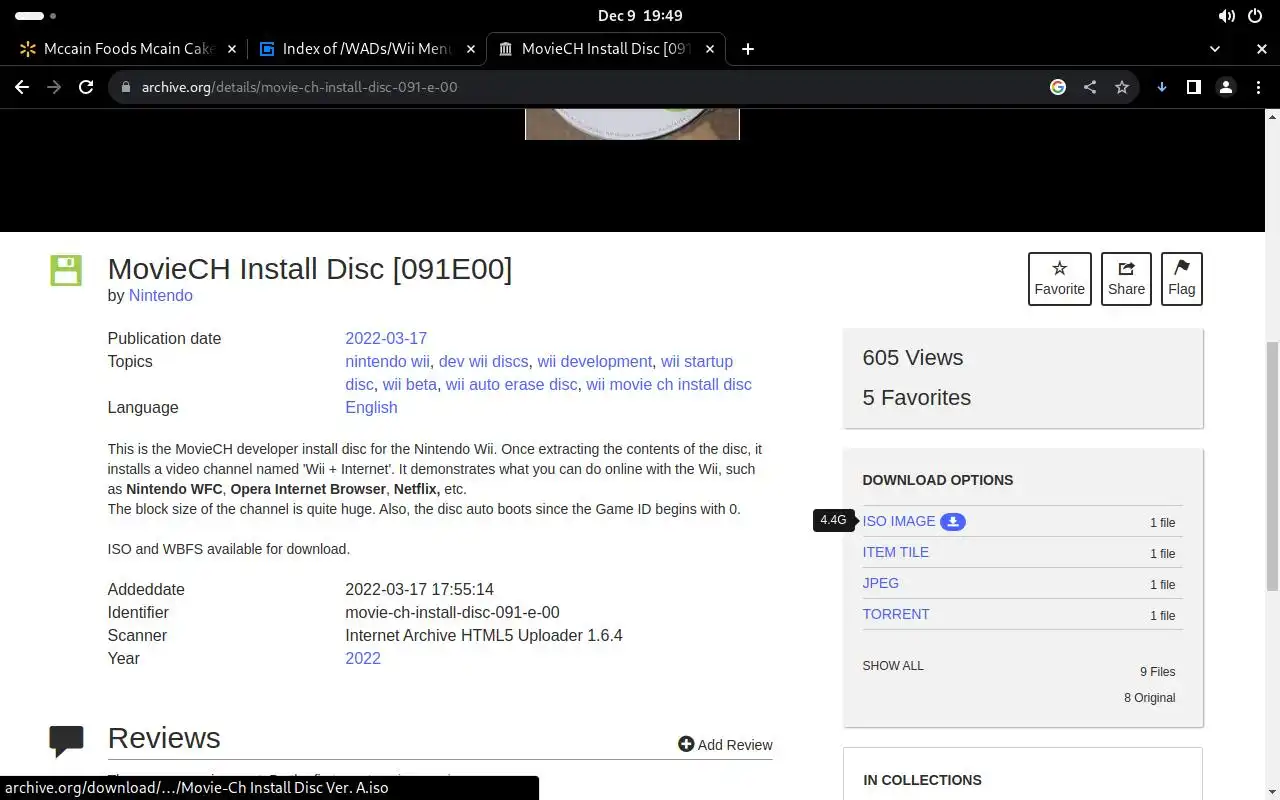Click the Reviews speech bubble icon
The width and height of the screenshot is (1280, 800).
click(x=66, y=741)
